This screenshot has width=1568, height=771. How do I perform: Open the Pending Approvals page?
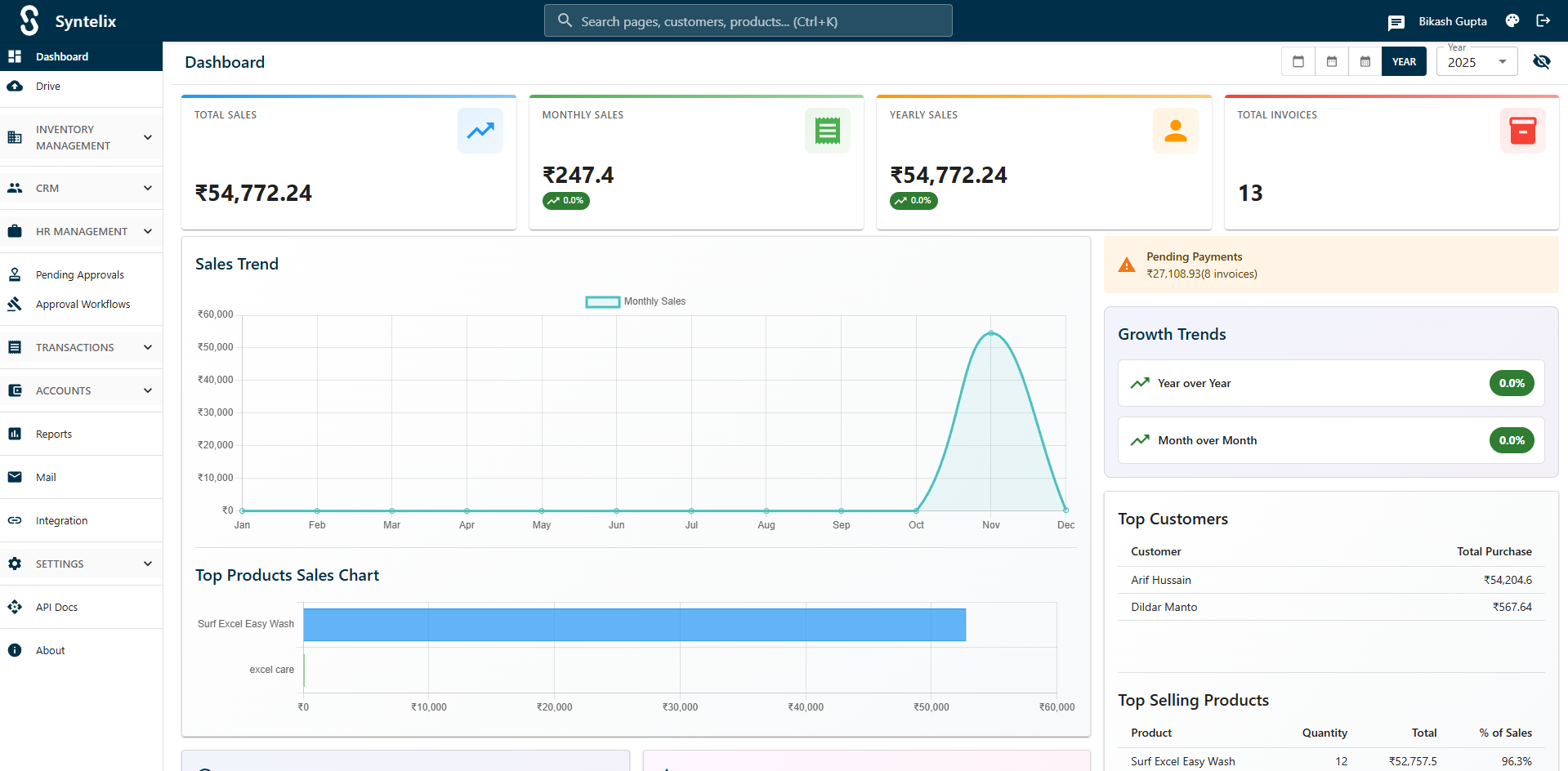tap(79, 274)
